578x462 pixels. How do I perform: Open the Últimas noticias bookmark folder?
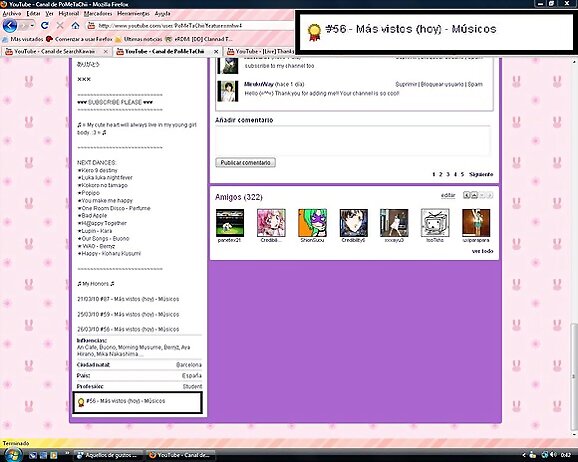point(139,39)
